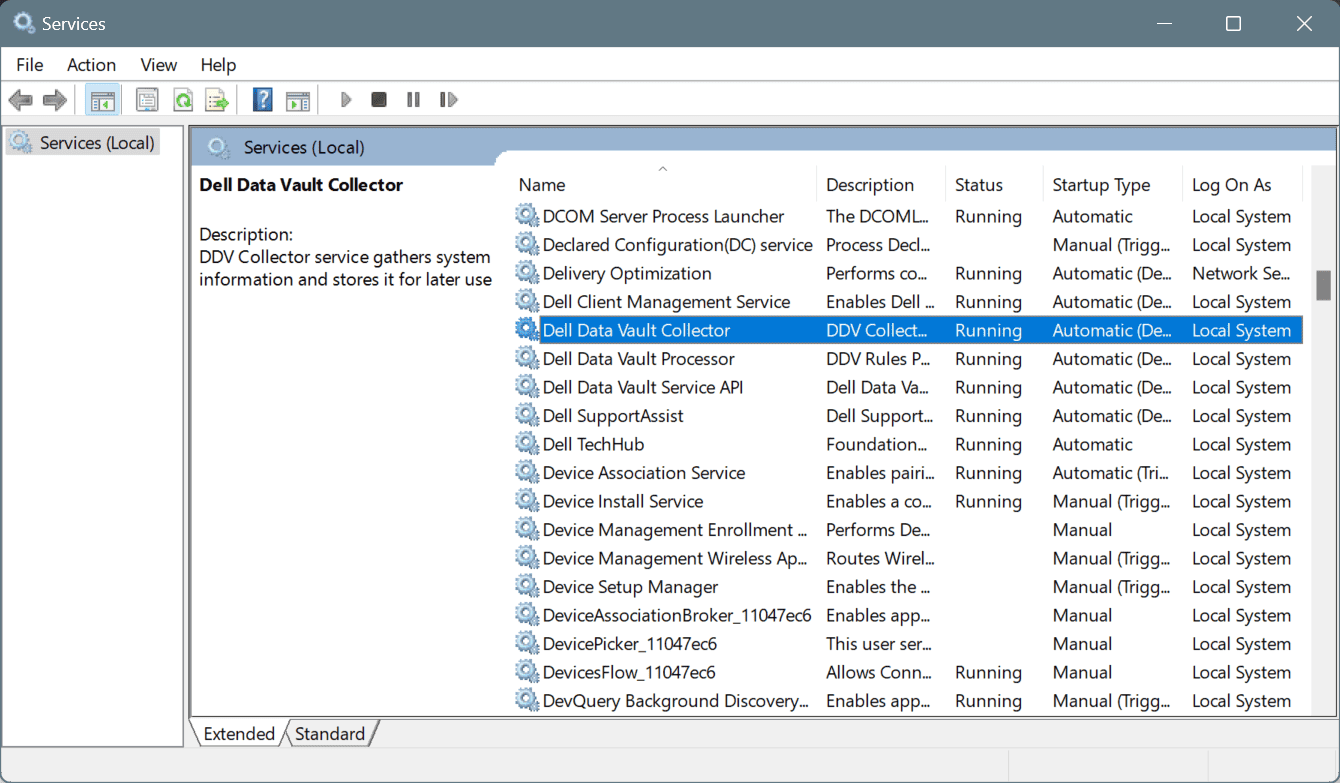The width and height of the screenshot is (1340, 783).
Task: Click the 'Network Se...' log on cell
Action: pyautogui.click(x=1241, y=273)
